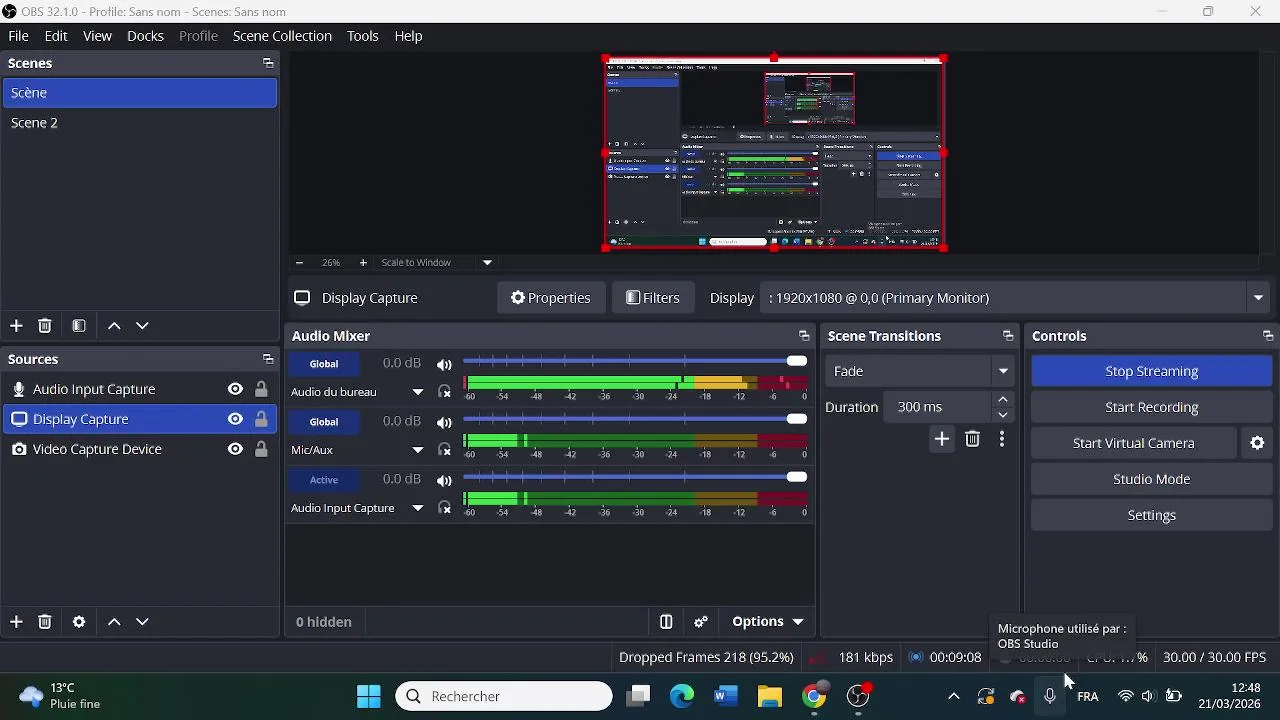The height and width of the screenshot is (720, 1280).
Task: Enable Studio Mode
Action: (1152, 479)
